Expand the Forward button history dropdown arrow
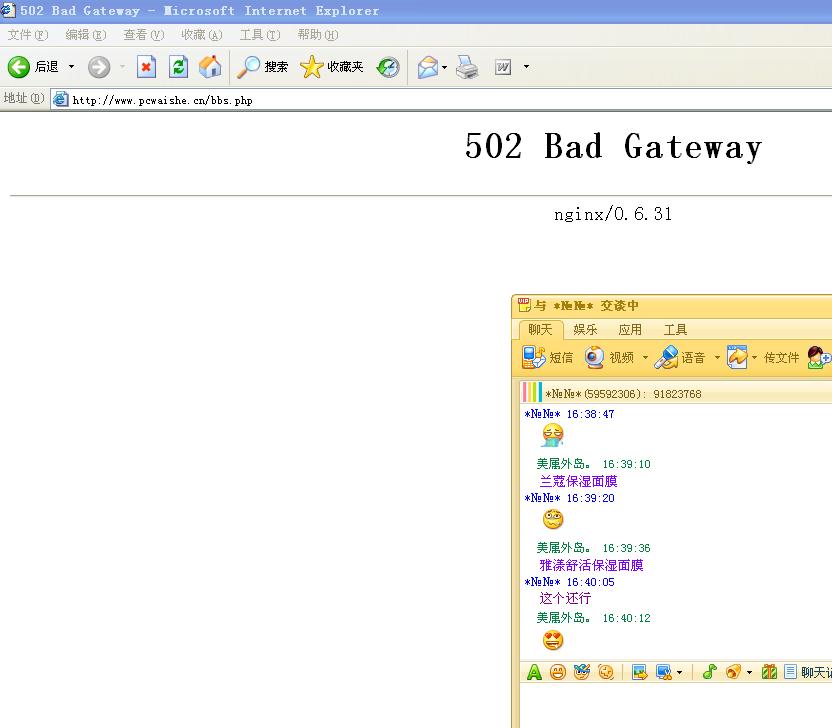 click(x=123, y=67)
